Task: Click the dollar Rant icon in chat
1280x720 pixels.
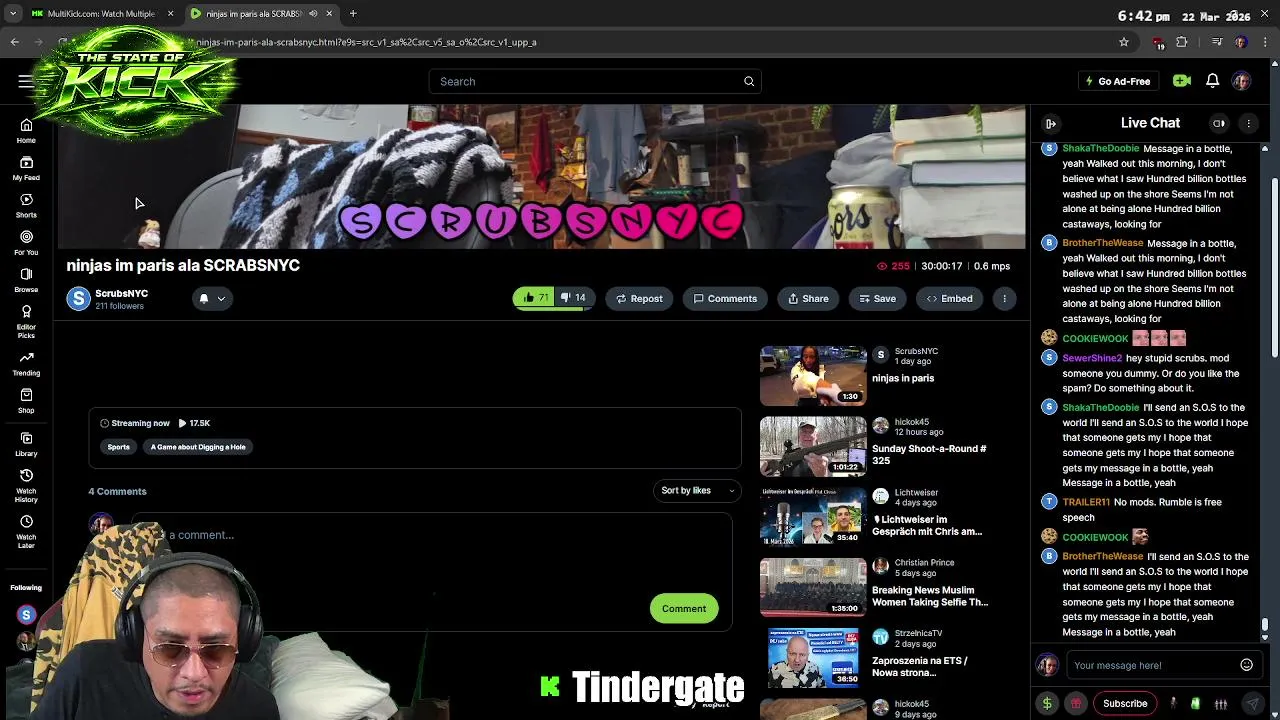Action: pos(1047,703)
